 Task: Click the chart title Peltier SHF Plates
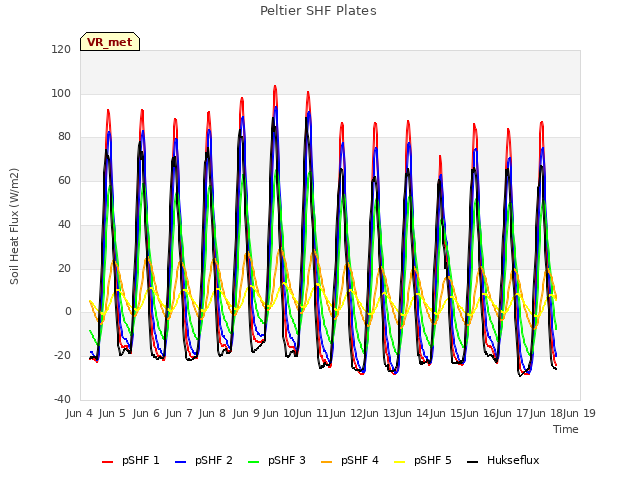tap(318, 11)
